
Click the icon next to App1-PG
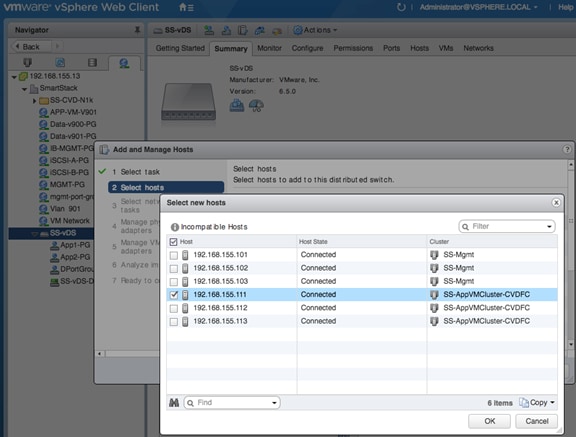point(54,245)
